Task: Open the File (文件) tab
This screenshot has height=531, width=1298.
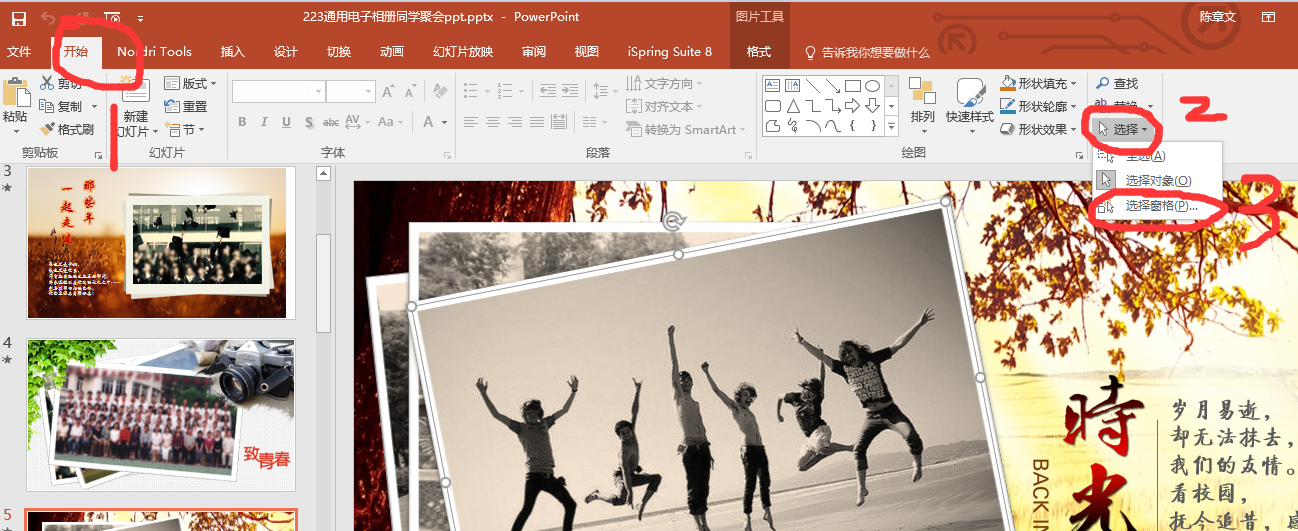Action: coord(19,52)
